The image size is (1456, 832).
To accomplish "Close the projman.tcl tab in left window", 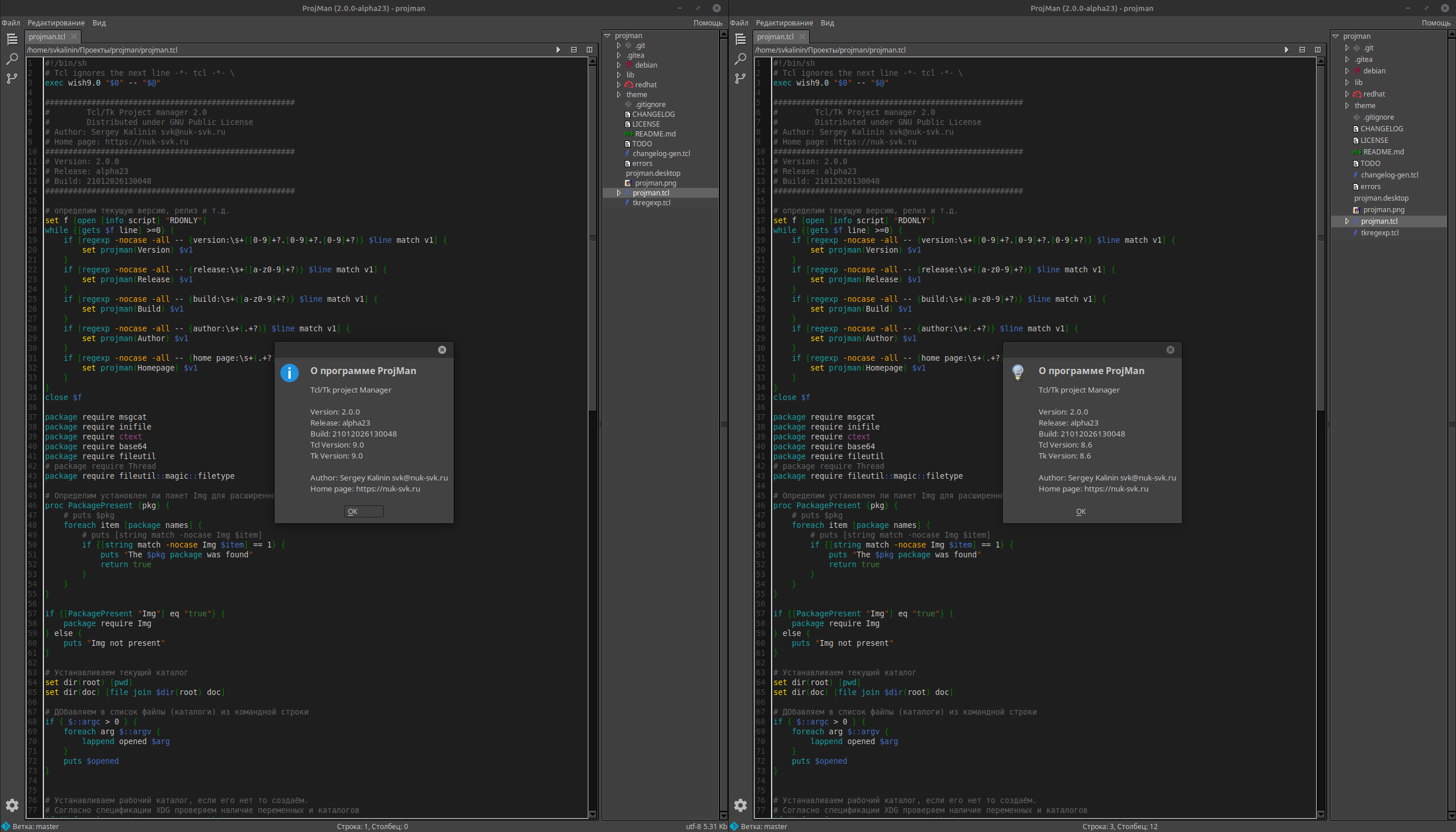I will (x=74, y=36).
